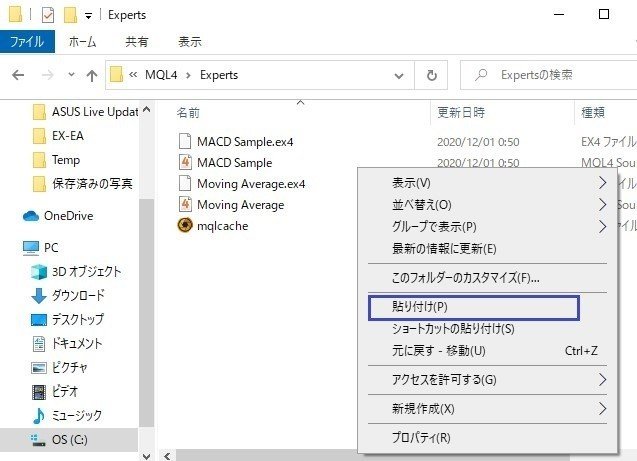Select the Moving Average MQL4 source icon

point(185,204)
